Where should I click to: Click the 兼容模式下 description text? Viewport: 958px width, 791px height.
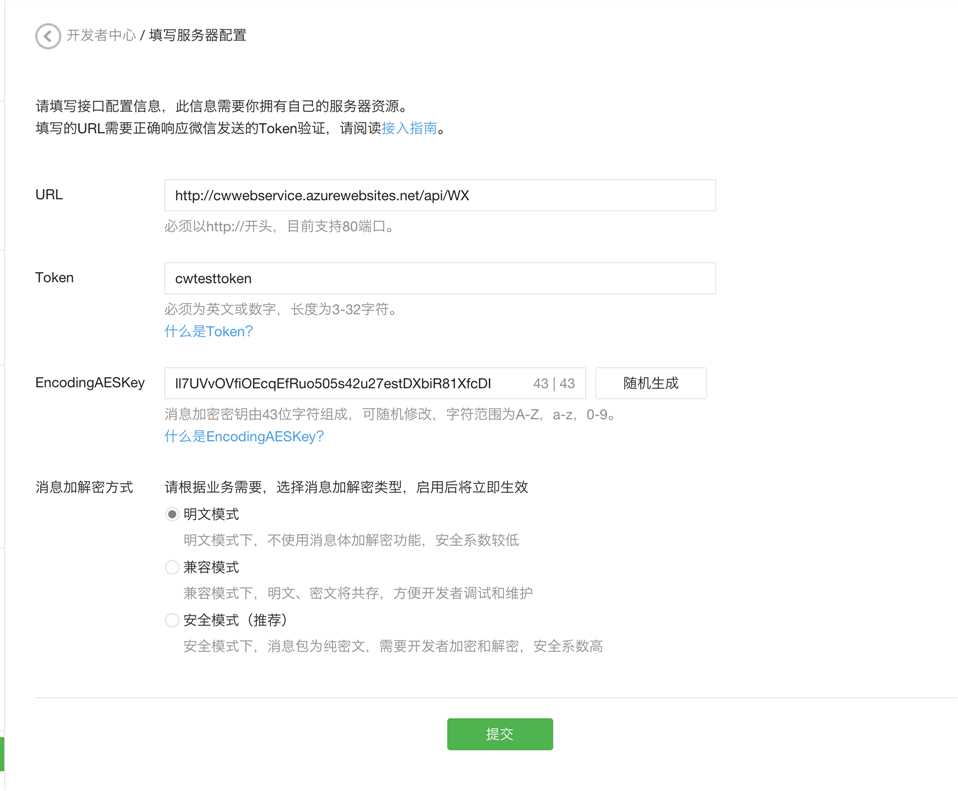[358, 593]
